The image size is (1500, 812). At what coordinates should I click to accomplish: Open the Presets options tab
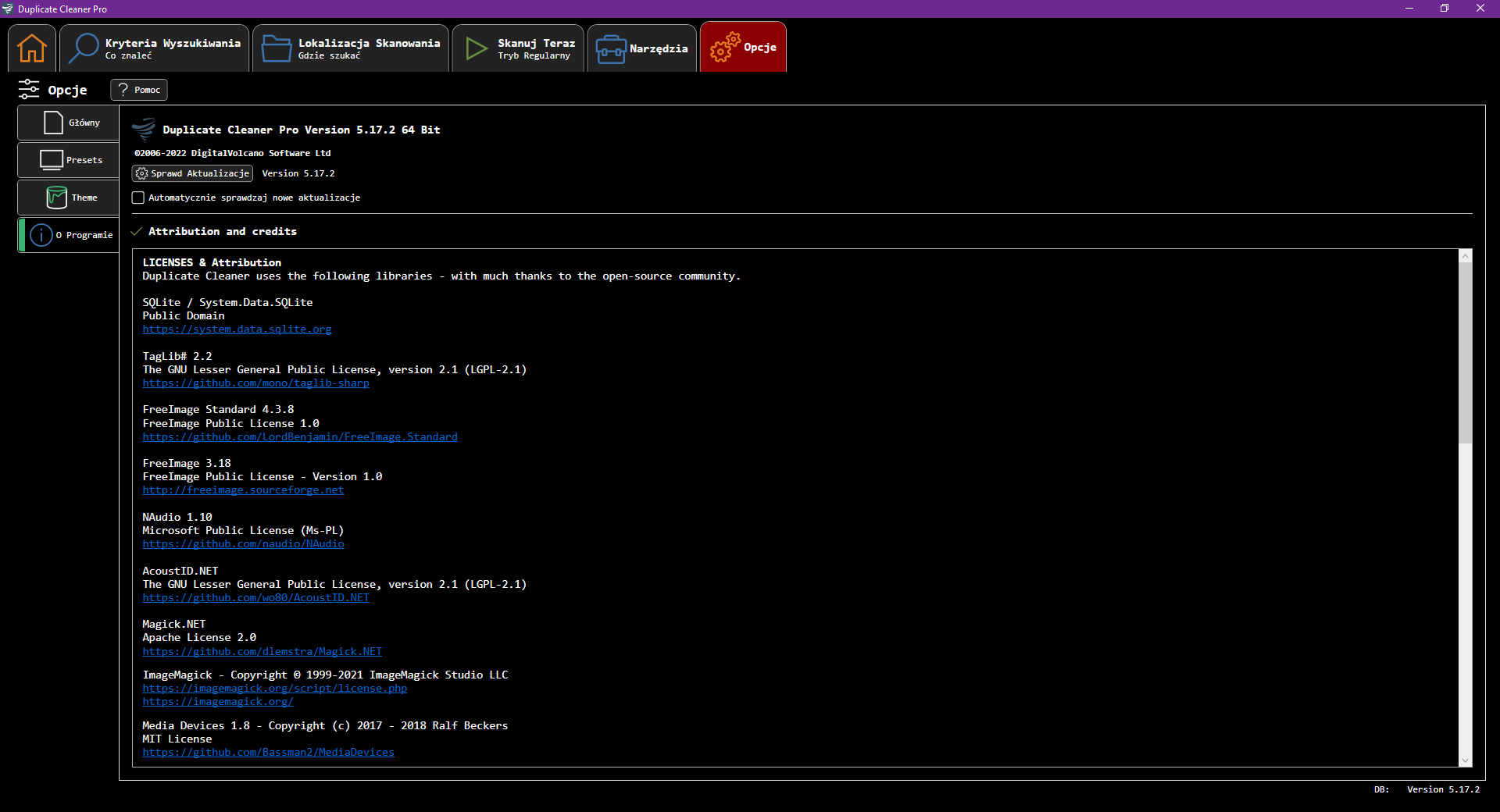[x=69, y=160]
